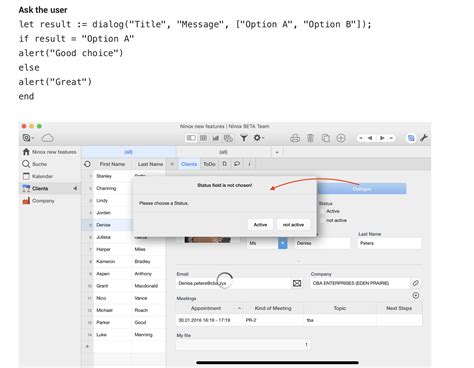
Task: Jump to the first record arrow
Action: click(x=361, y=138)
